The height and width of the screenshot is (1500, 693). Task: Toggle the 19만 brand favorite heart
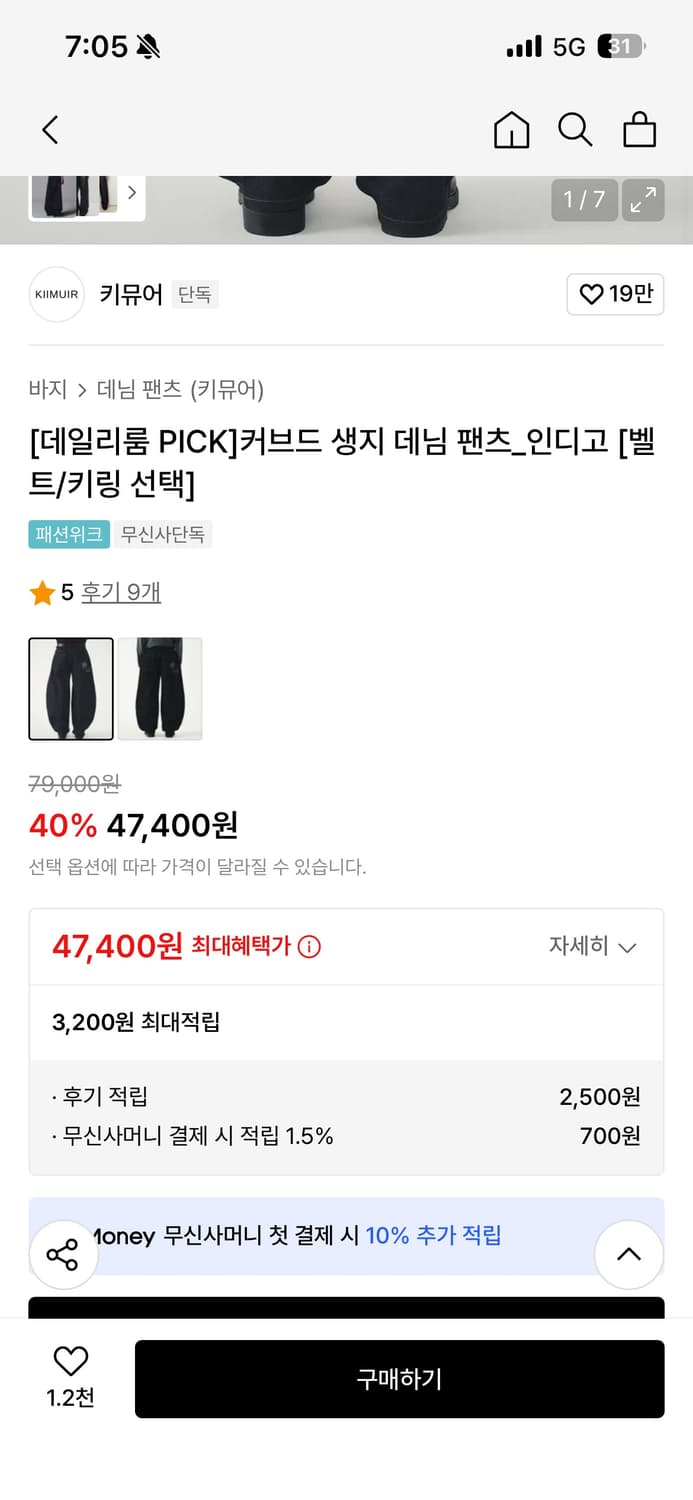point(615,294)
